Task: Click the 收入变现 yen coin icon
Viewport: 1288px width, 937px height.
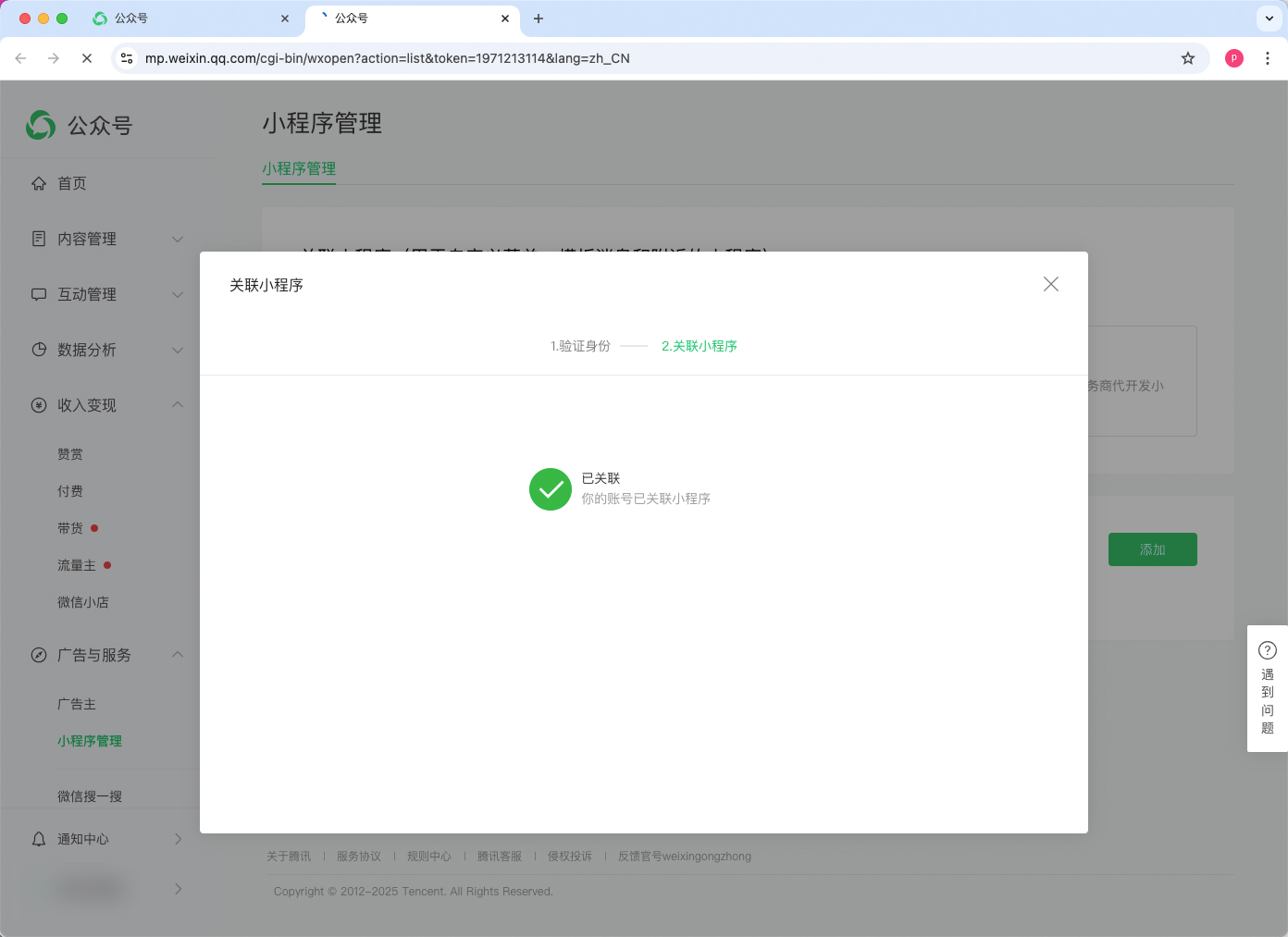Action: point(39,405)
